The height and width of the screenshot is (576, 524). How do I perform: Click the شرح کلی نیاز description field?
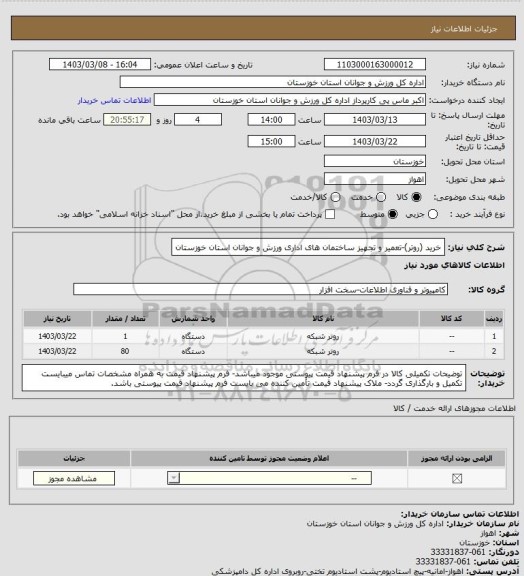308,247
